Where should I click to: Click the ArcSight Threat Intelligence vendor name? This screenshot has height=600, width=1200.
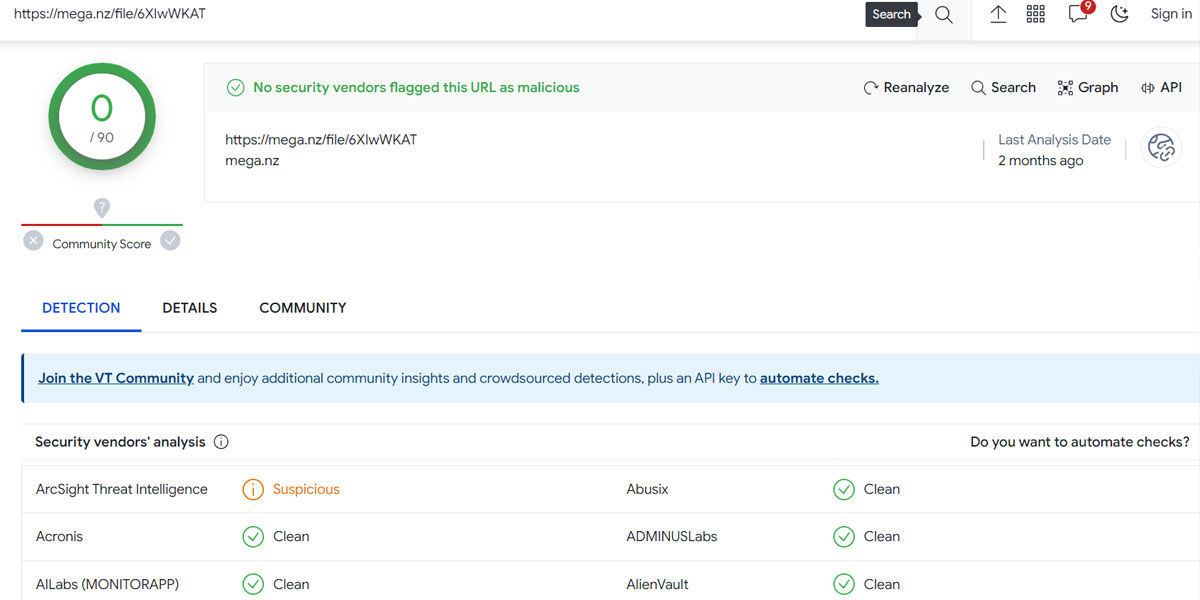pos(122,490)
